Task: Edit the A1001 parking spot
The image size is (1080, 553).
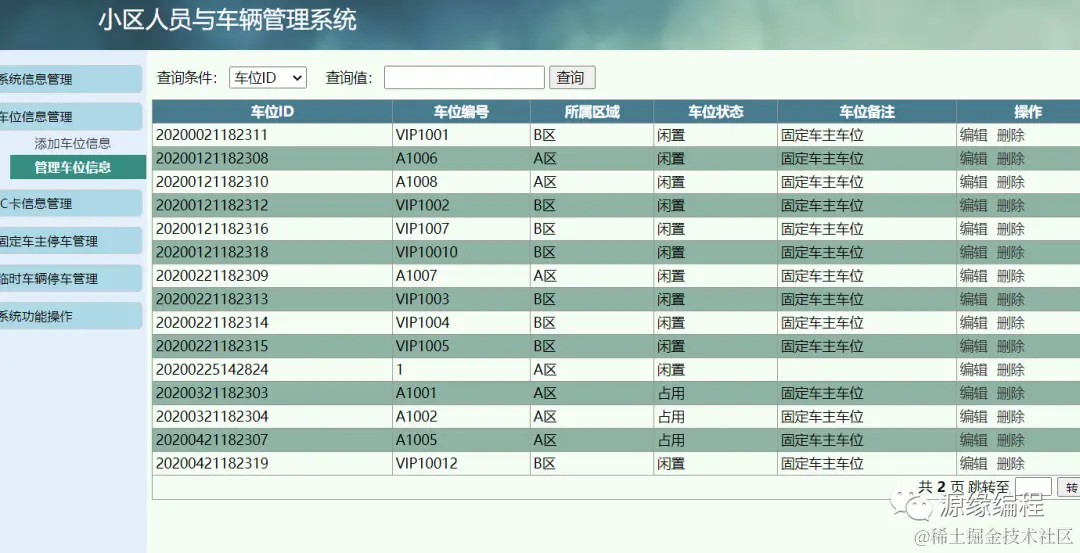Action: [973, 393]
